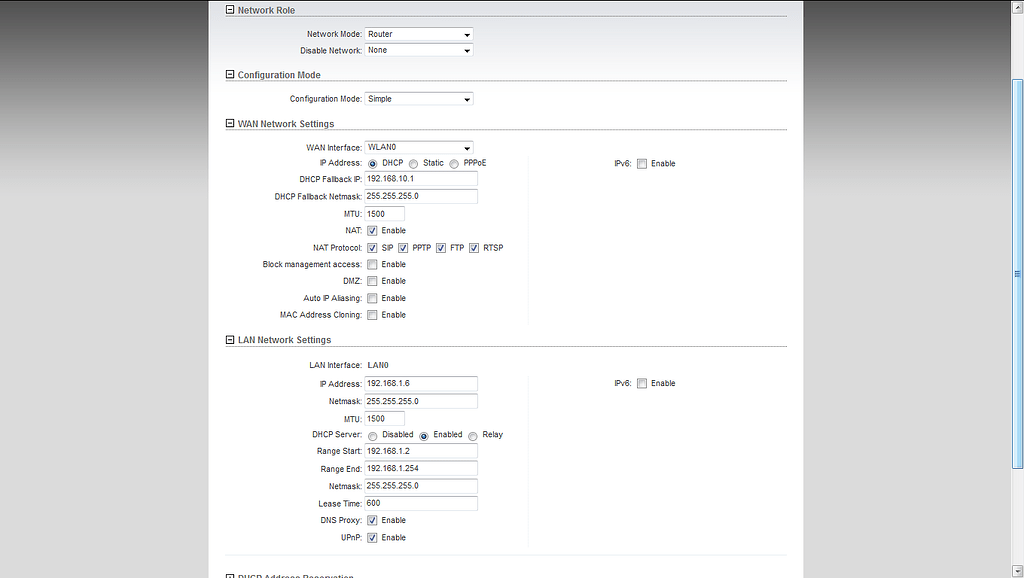Viewport: 1024px width, 578px height.
Task: Collapse the Configuration Mode section
Action: coord(229,74)
